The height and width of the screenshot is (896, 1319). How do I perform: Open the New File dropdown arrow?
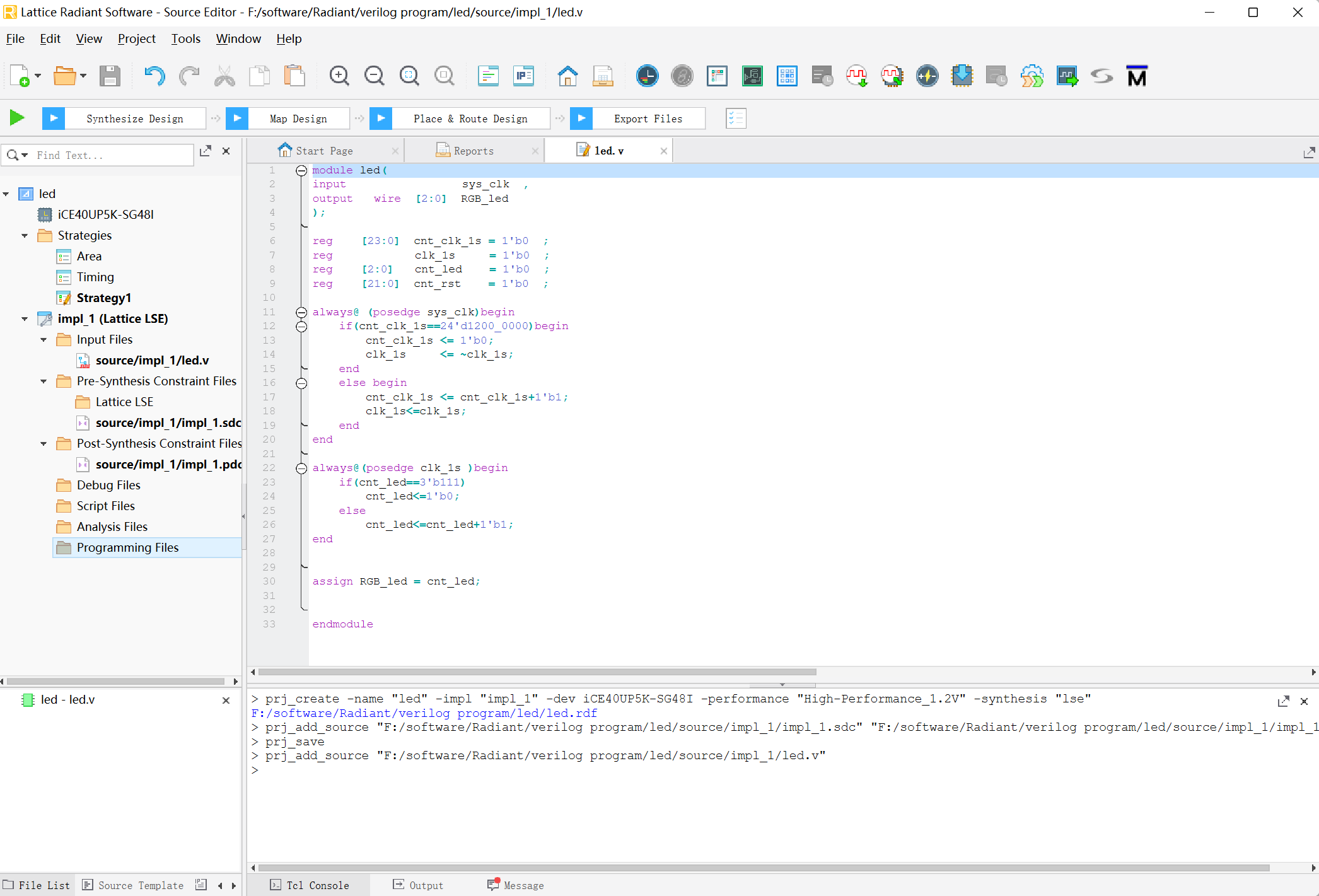[x=38, y=76]
